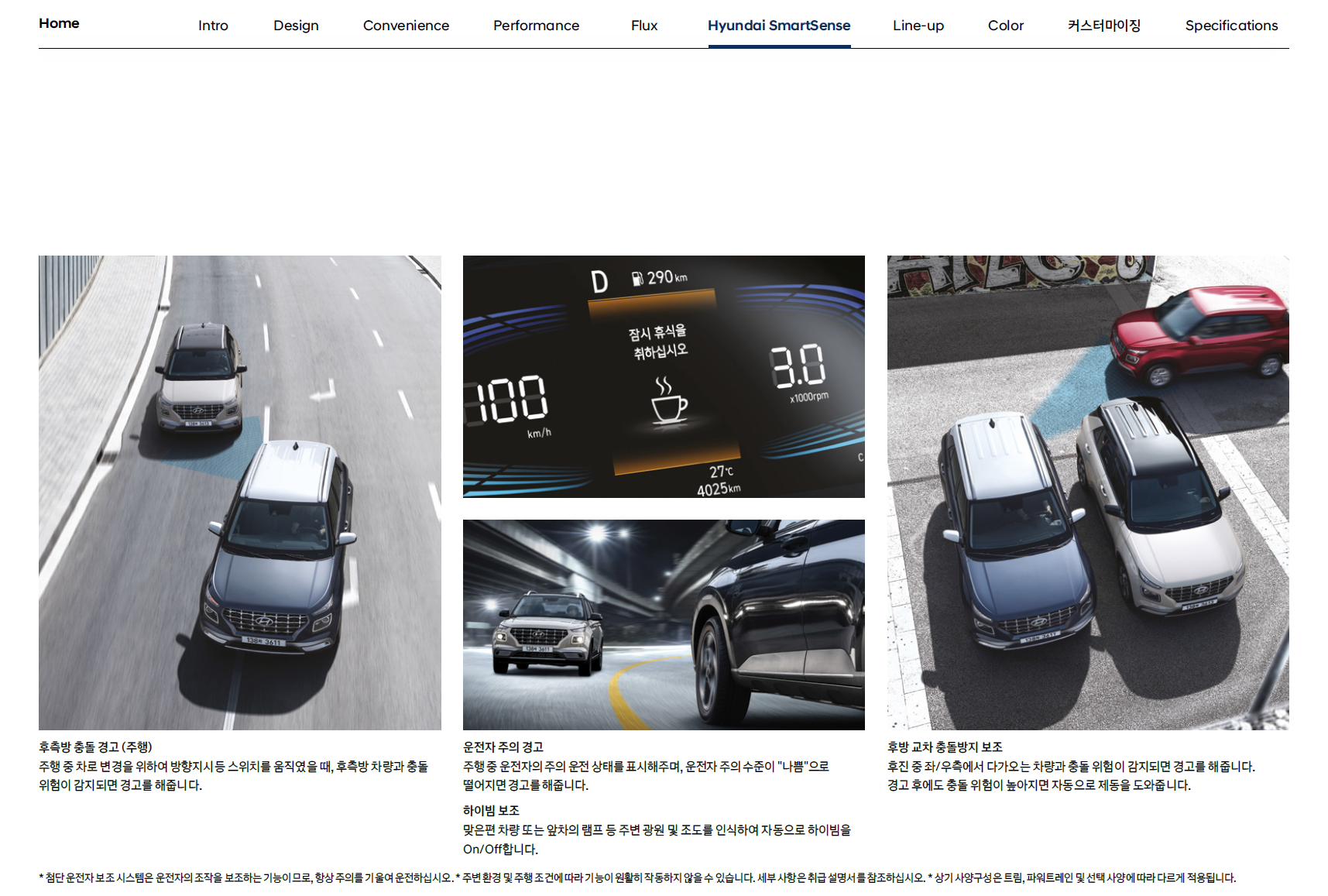1328x896 pixels.
Task: Click the blind-spot collision warning road image
Action: (x=240, y=493)
